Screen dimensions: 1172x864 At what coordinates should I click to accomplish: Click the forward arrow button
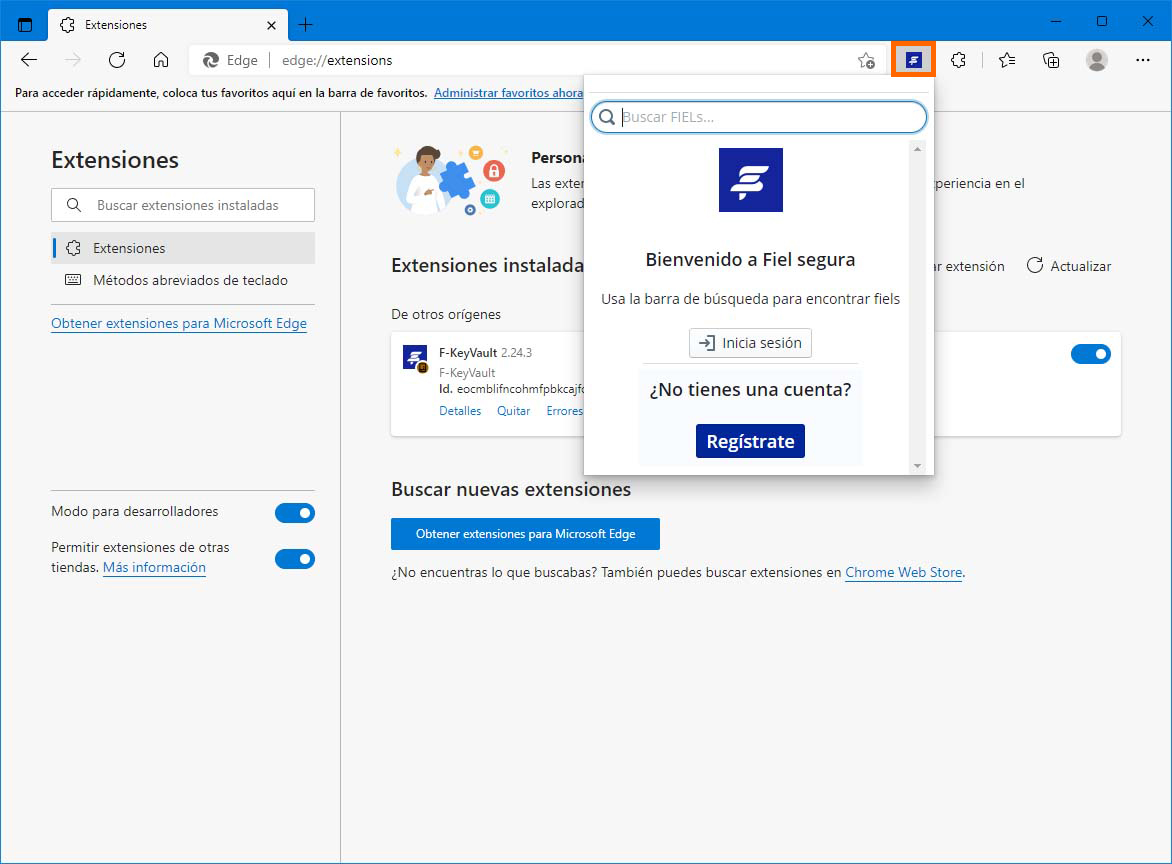point(73,60)
